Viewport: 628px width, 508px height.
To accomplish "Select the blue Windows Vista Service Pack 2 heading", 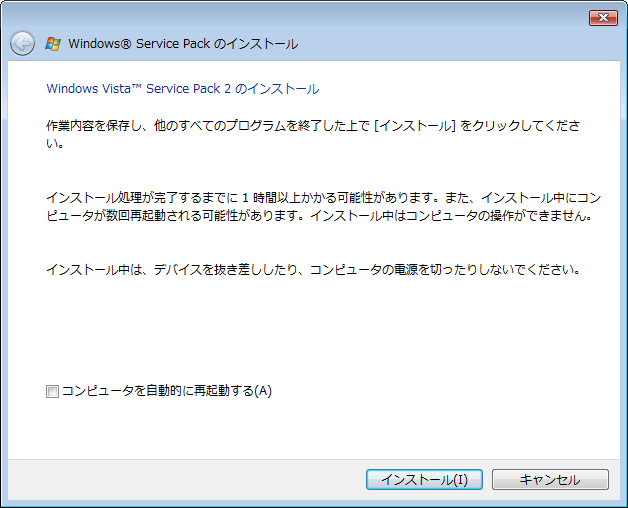I will point(183,89).
